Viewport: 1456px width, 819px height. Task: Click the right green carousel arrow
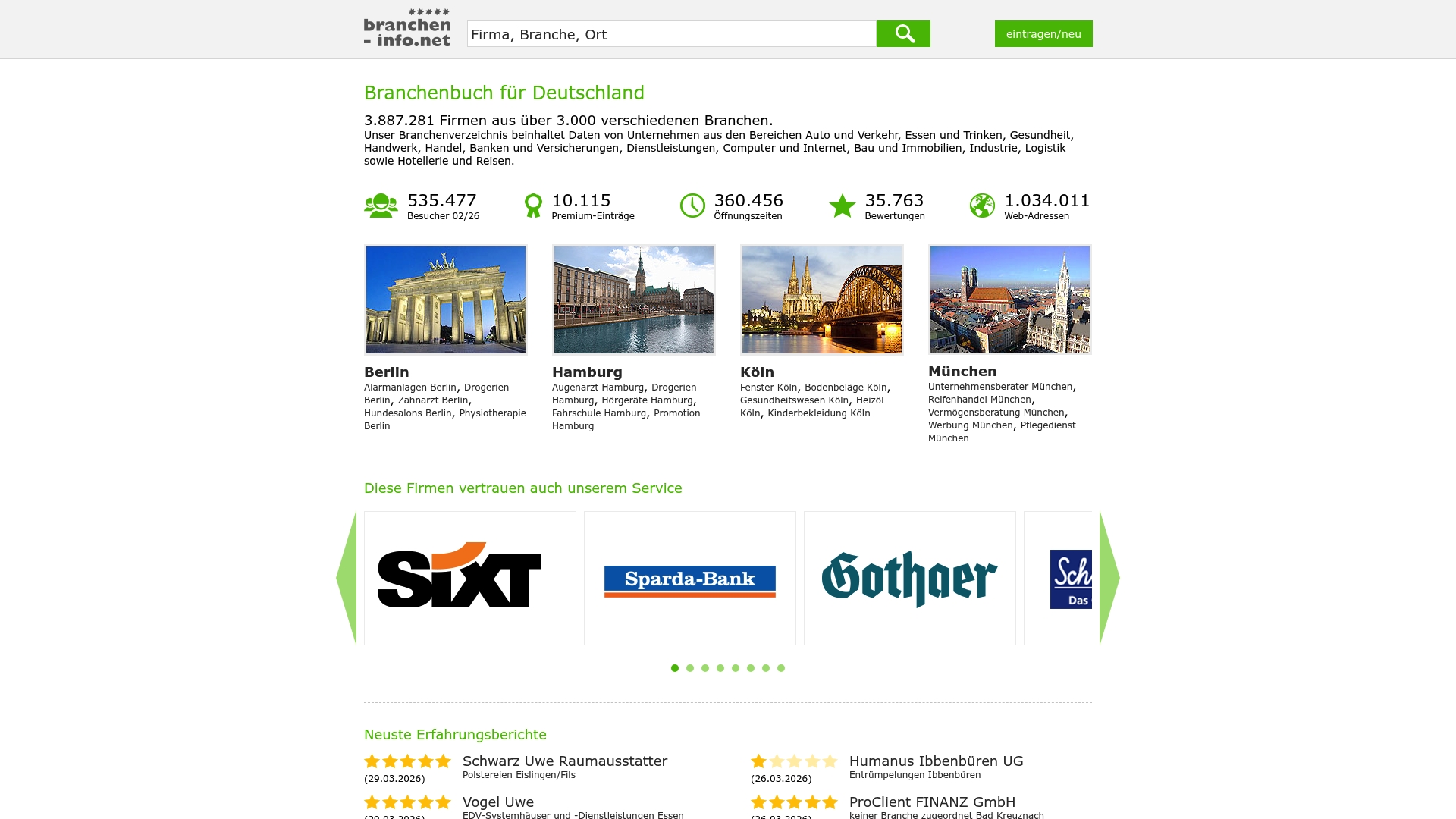click(x=1106, y=577)
